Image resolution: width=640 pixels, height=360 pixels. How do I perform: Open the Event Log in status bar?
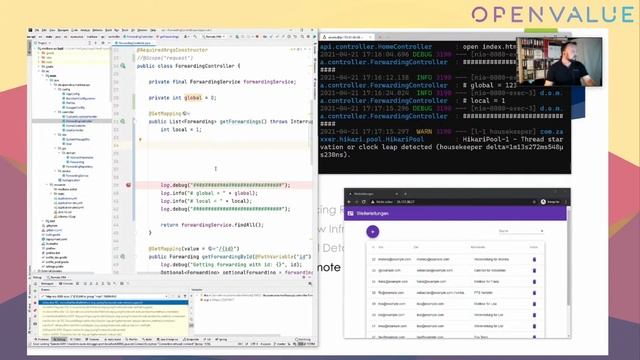(x=304, y=340)
